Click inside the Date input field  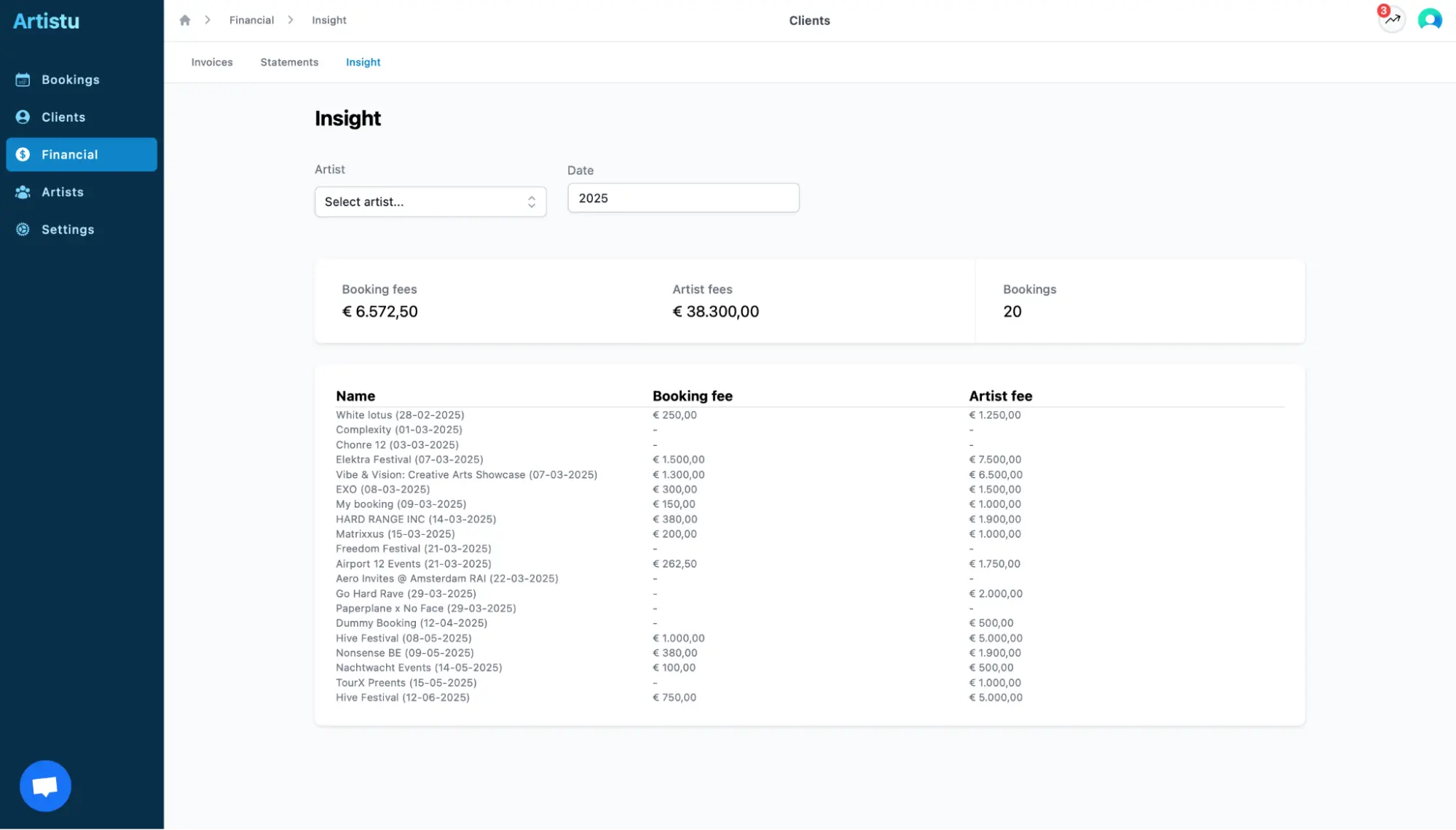click(x=682, y=197)
